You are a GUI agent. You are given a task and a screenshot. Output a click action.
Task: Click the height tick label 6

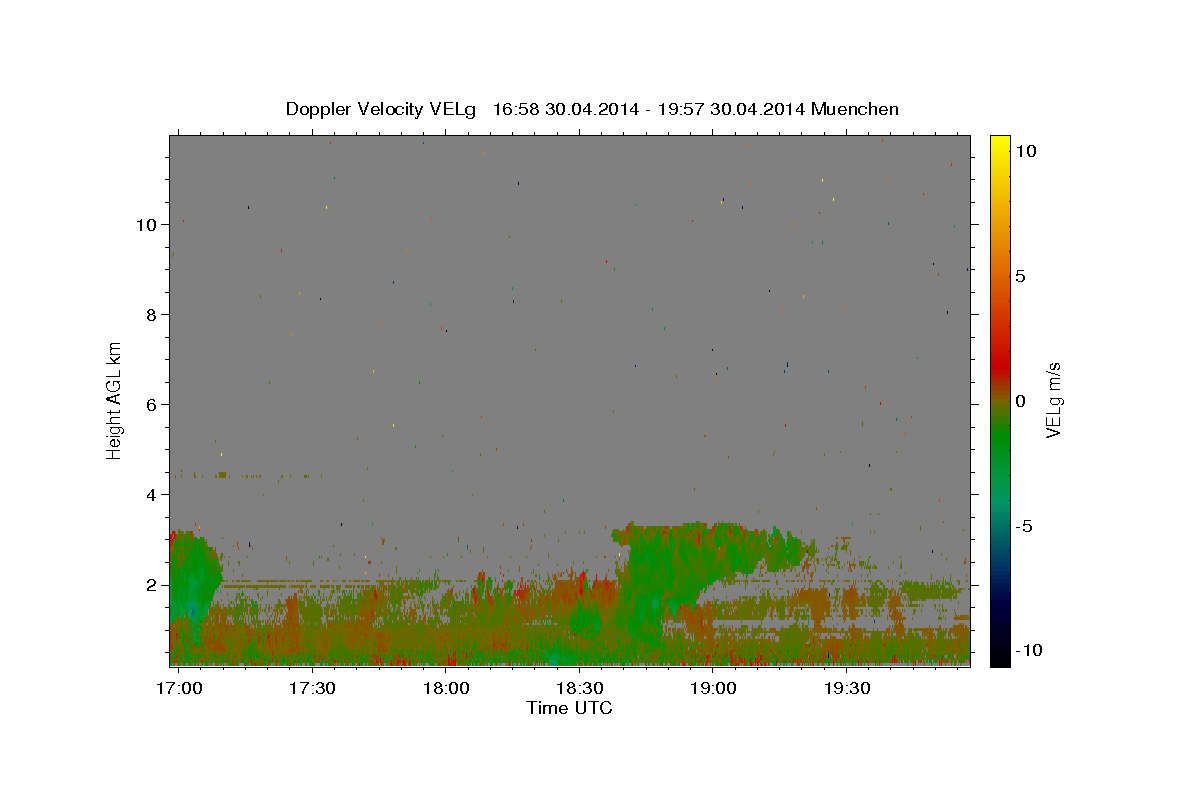click(149, 405)
